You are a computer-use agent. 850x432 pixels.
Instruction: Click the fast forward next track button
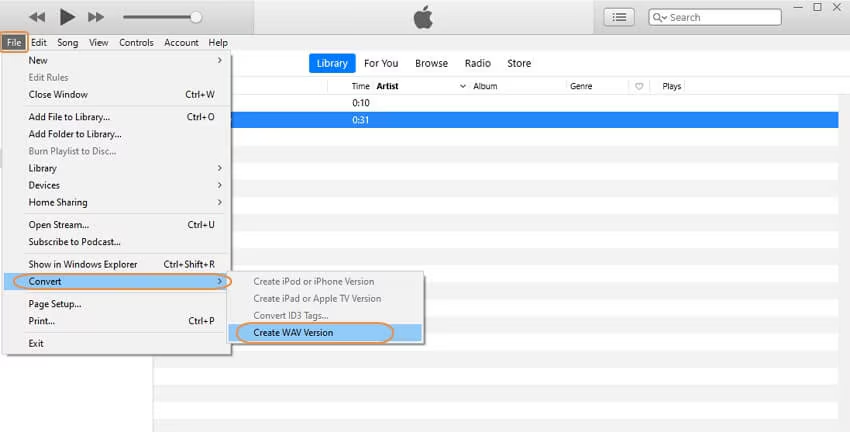coord(96,17)
